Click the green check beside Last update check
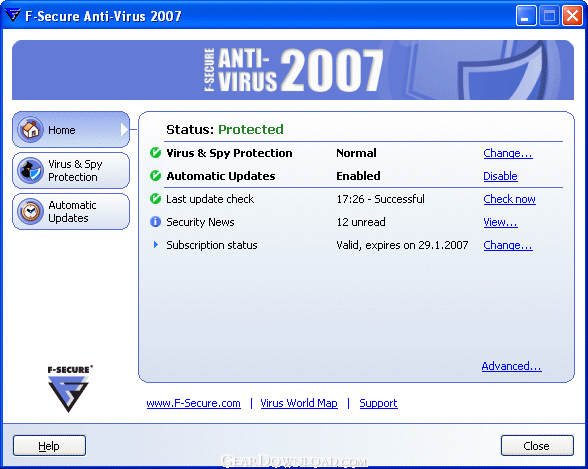Image resolution: width=588 pixels, height=469 pixels. point(155,199)
